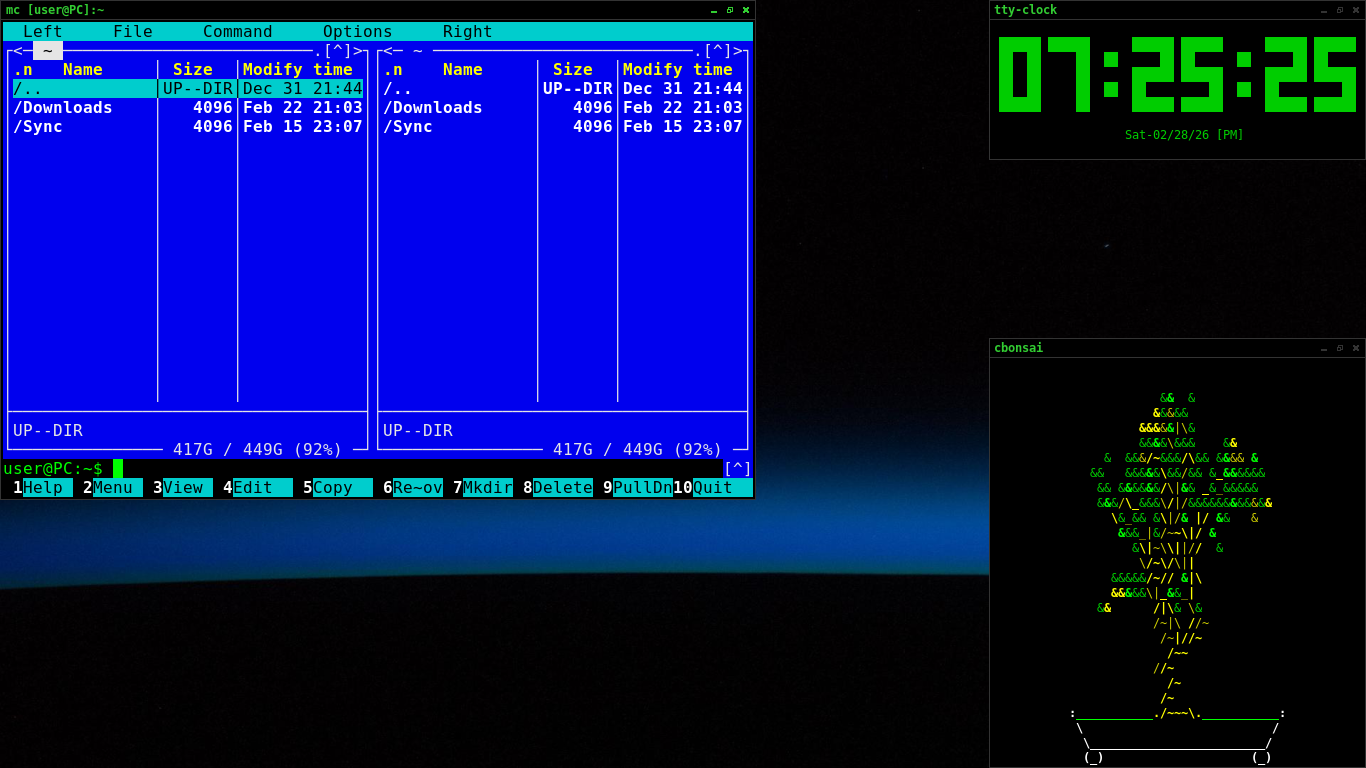The height and width of the screenshot is (768, 1366).
Task: Minimize the cbonsai window
Action: (1324, 348)
